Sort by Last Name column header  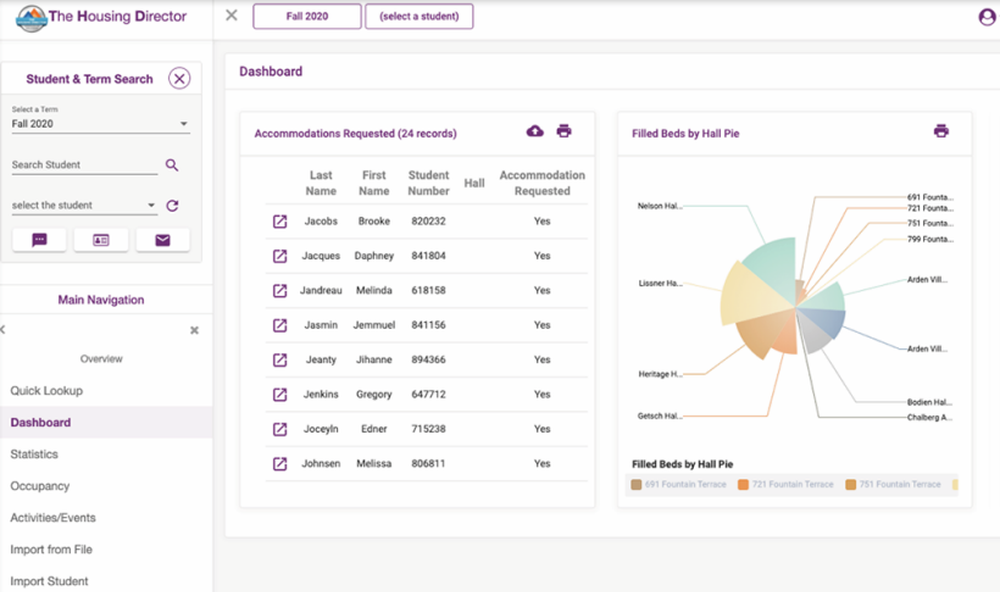point(321,183)
